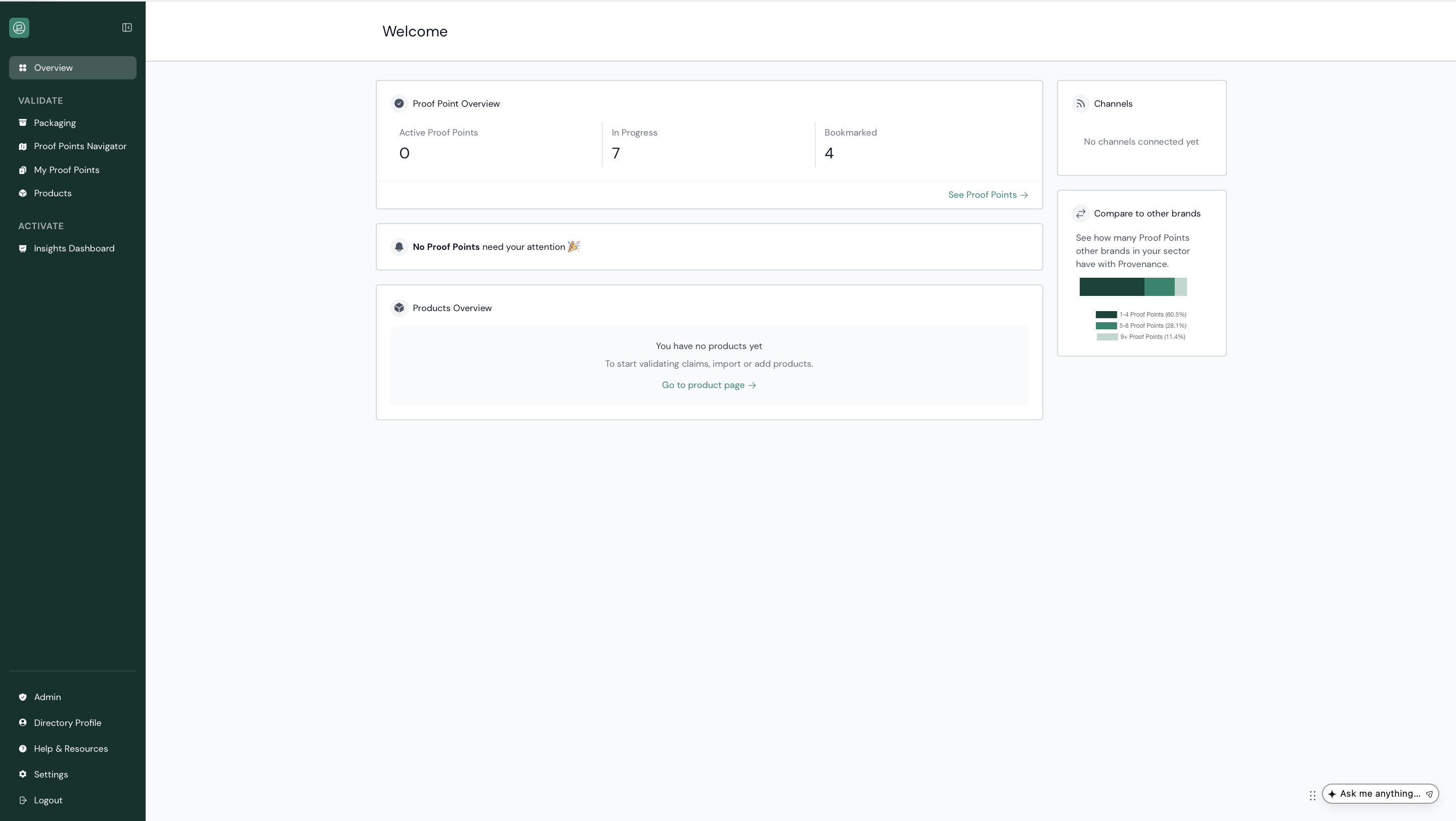Click the bell notification icon
The width and height of the screenshot is (1456, 821).
pos(399,247)
